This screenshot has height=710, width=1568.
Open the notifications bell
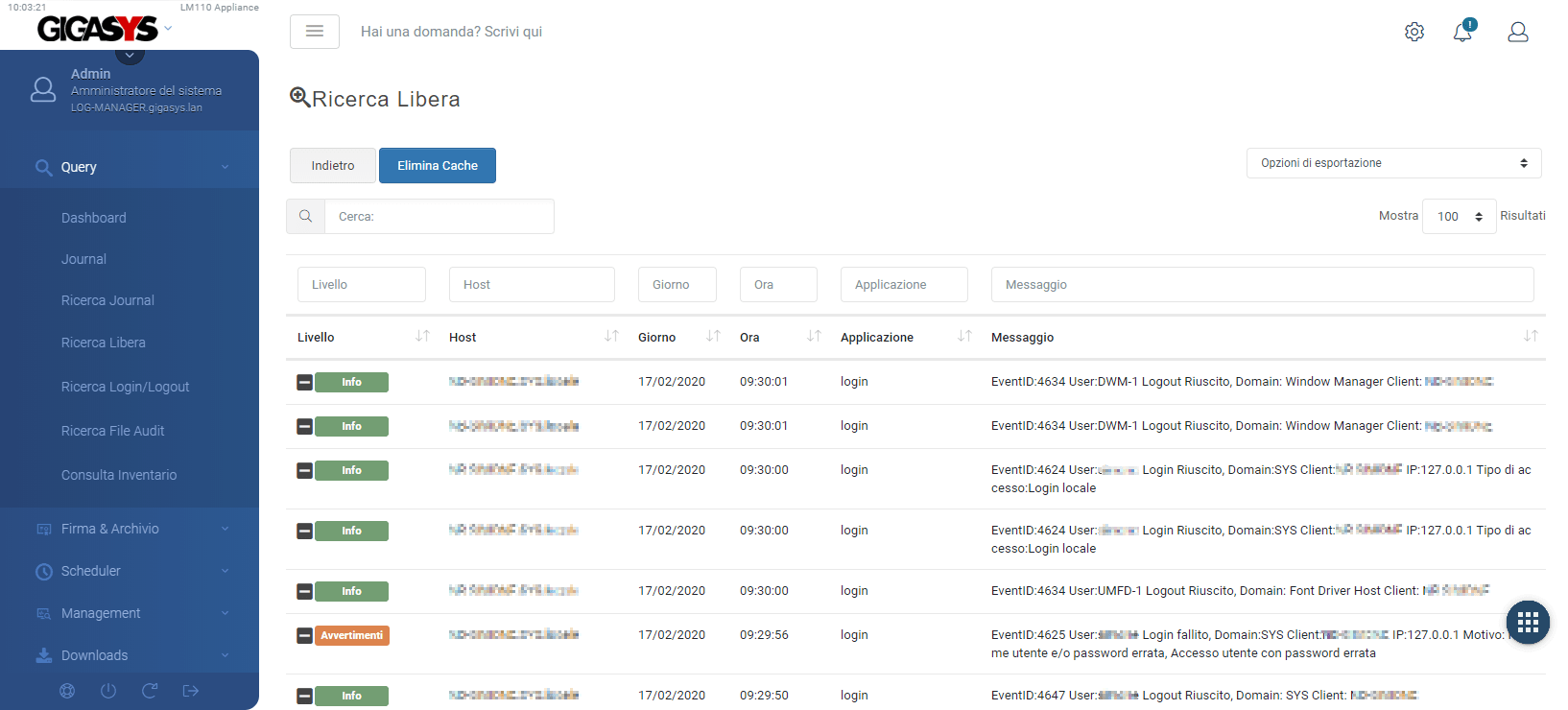[x=1462, y=32]
